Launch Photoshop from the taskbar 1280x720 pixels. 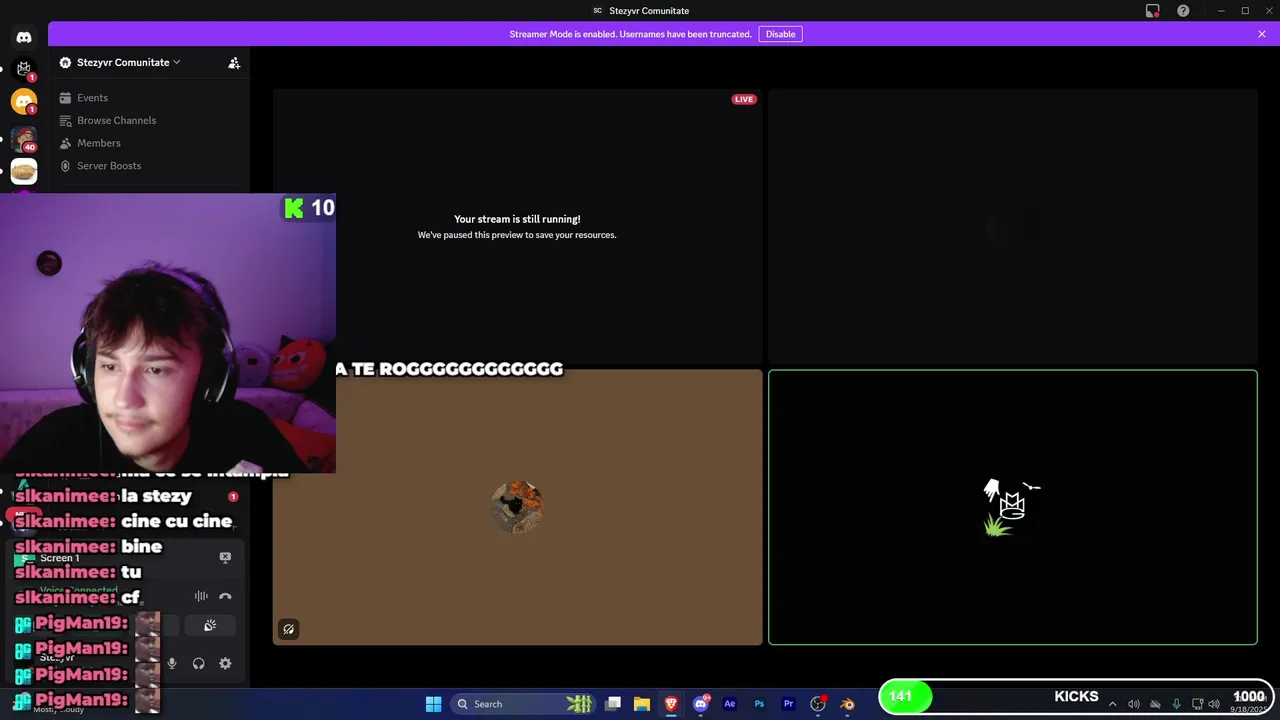[759, 704]
